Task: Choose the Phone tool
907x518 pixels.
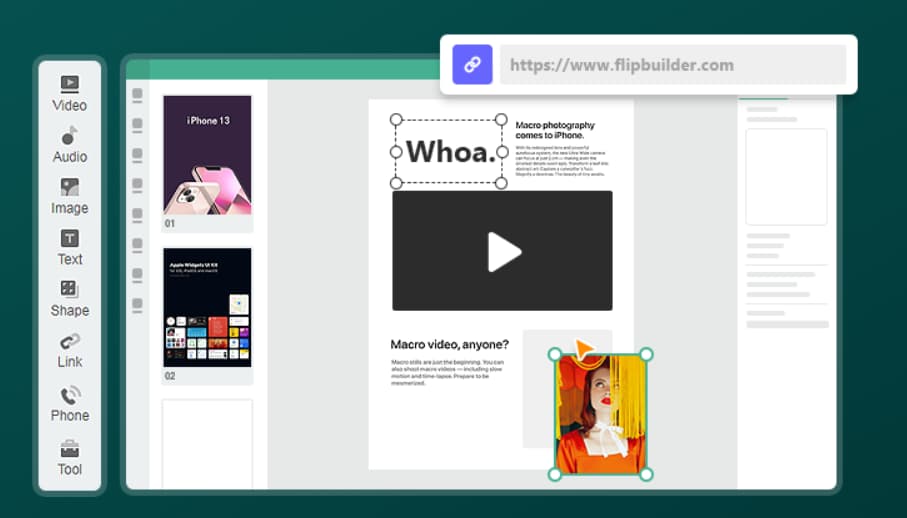Action: 69,403
